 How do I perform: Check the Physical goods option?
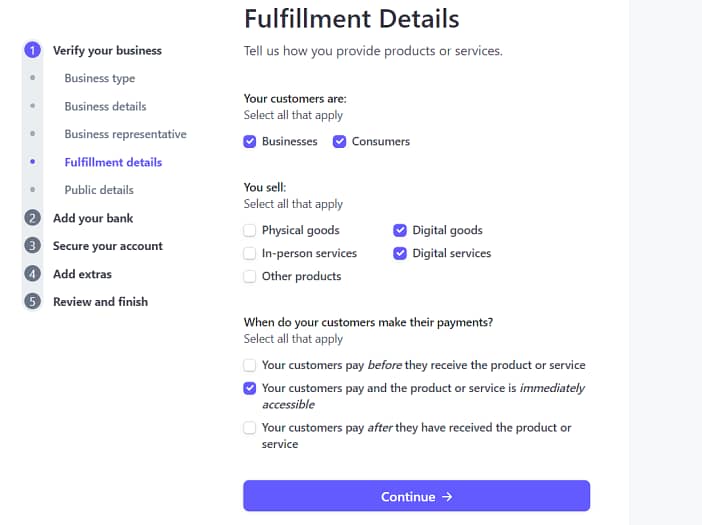click(249, 230)
